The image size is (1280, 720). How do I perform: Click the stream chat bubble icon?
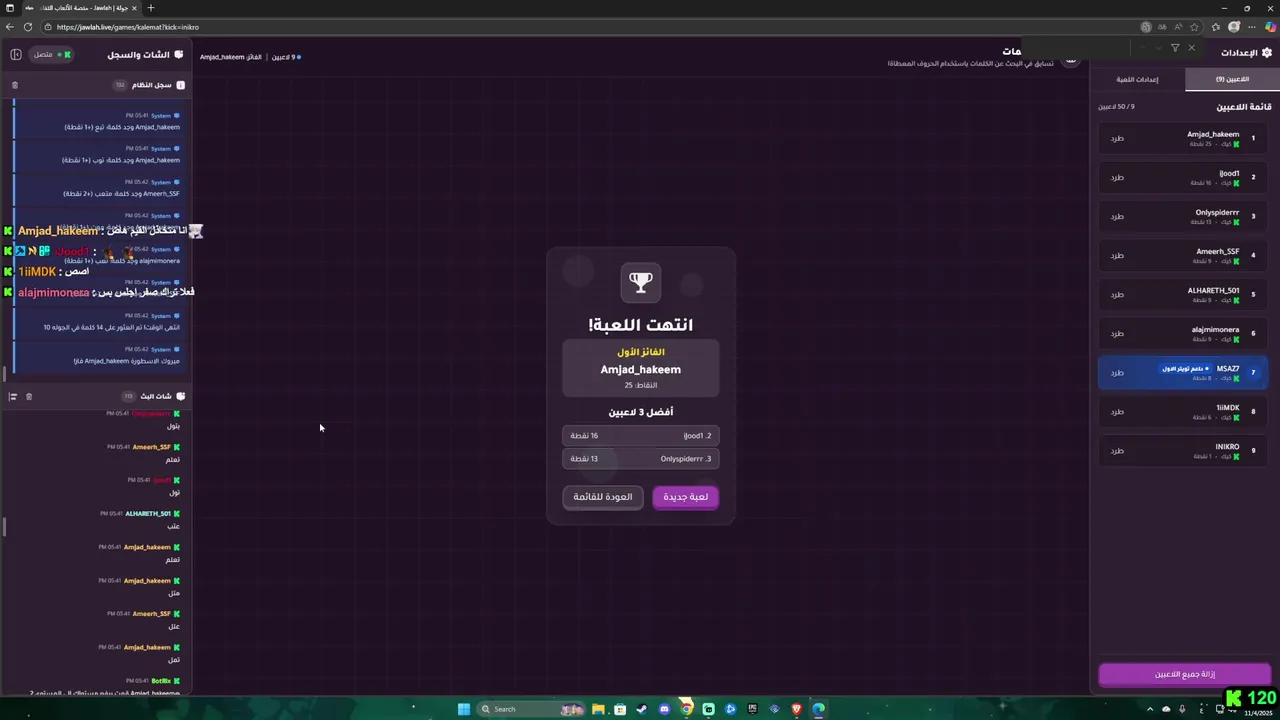[181, 396]
